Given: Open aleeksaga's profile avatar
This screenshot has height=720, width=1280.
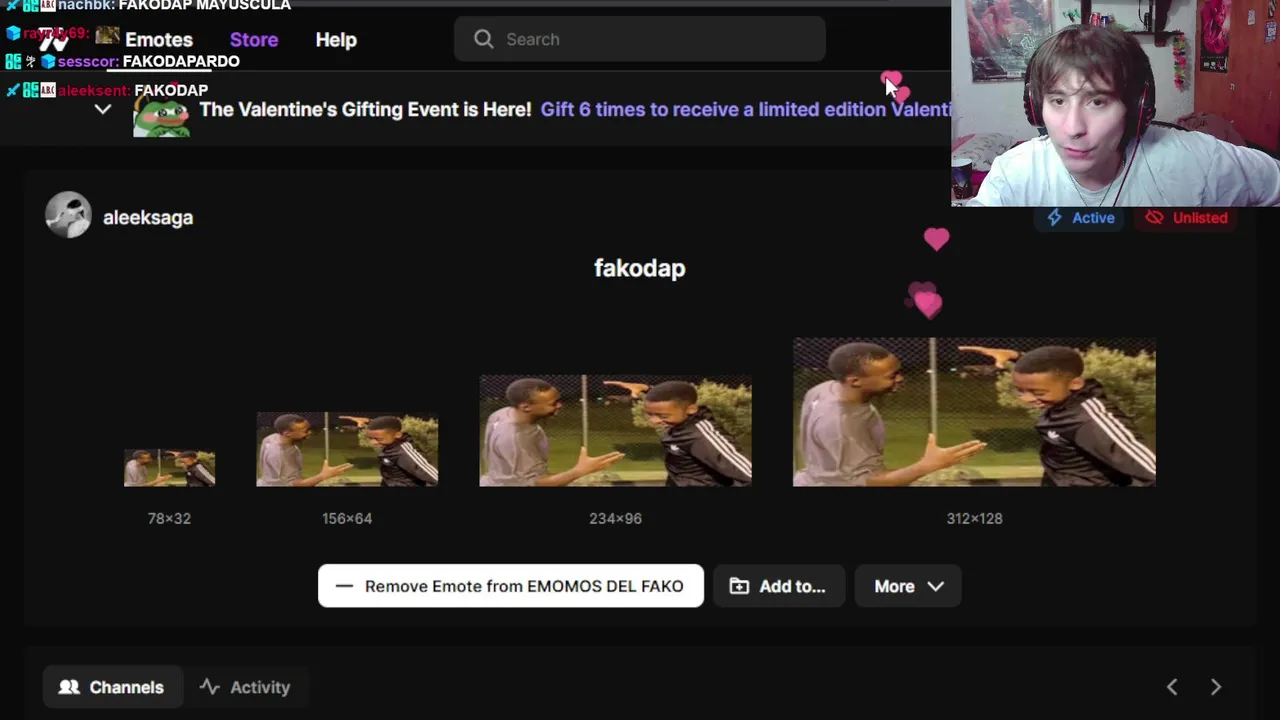Looking at the screenshot, I should tap(68, 215).
